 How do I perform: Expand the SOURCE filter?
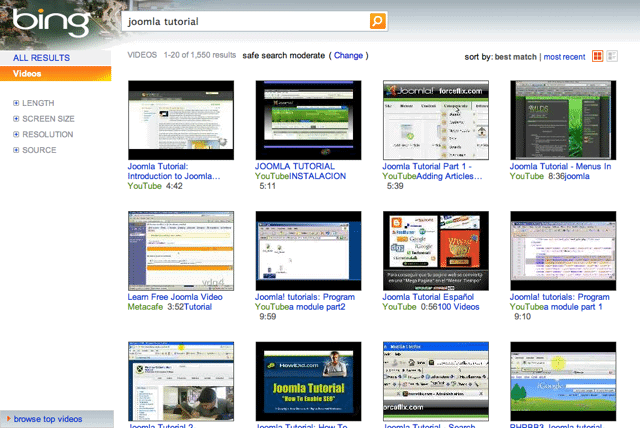(x=35, y=150)
